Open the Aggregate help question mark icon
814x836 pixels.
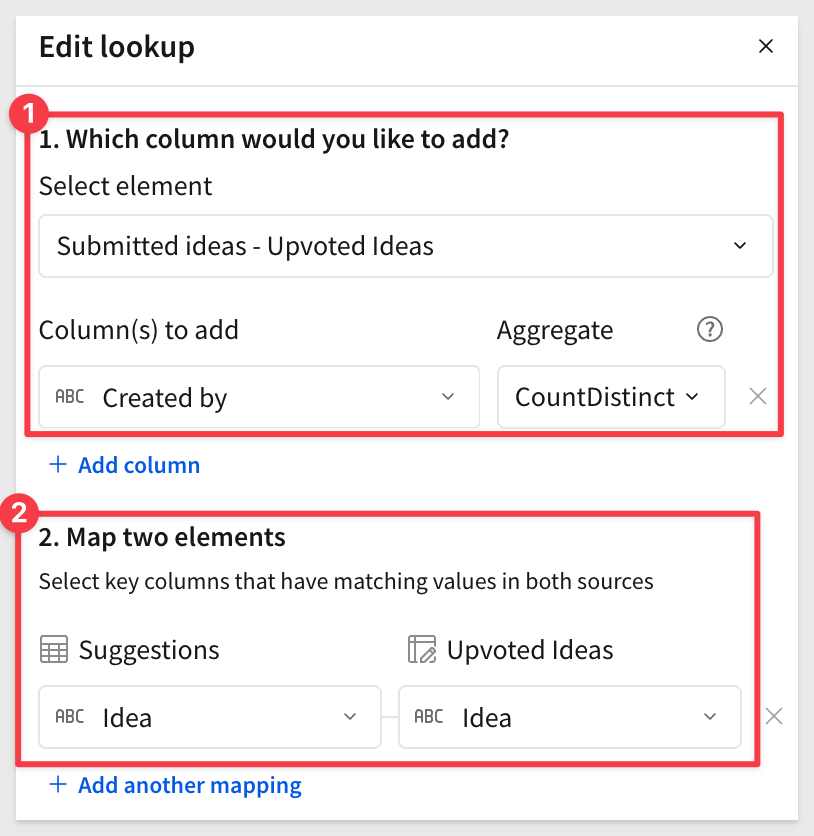click(x=709, y=330)
